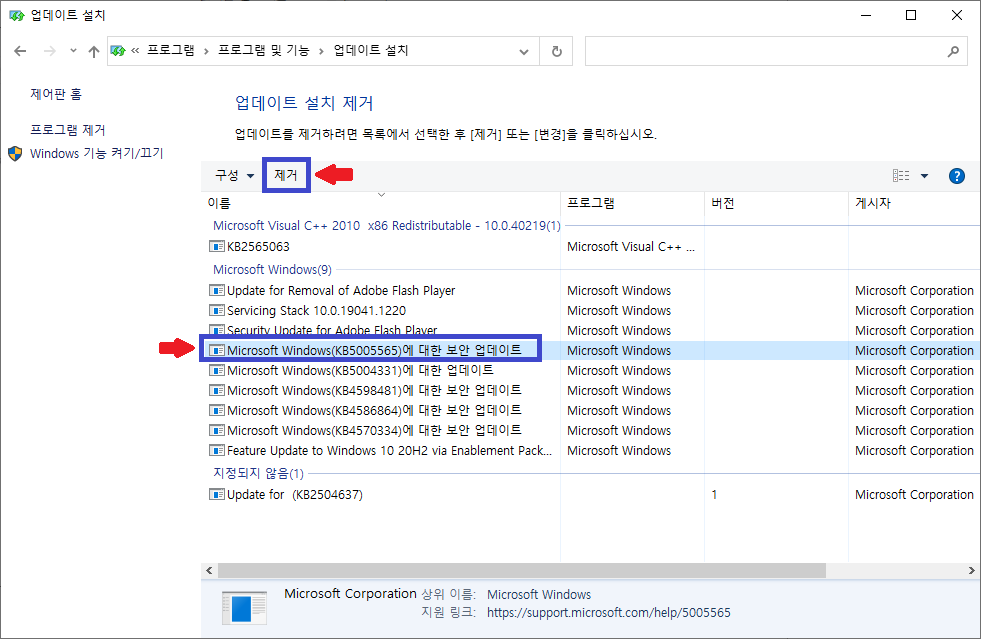This screenshot has width=981, height=639.
Task: Click icon beside KB4586864 entry
Action: pos(216,411)
